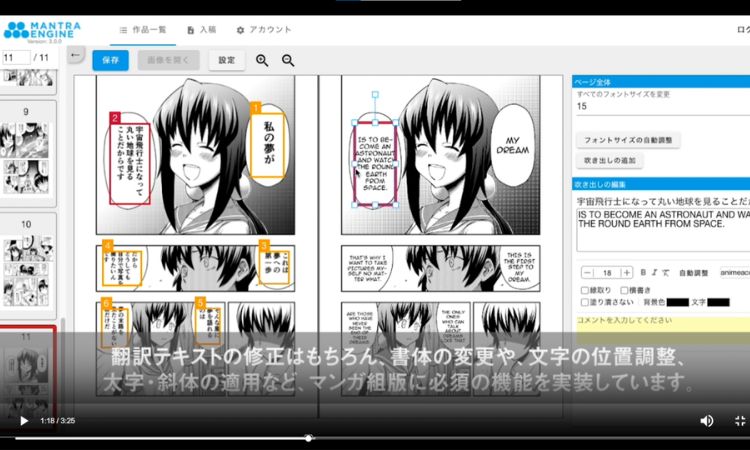
Task: Click the exit fullscreen icon
Action: click(x=740, y=421)
